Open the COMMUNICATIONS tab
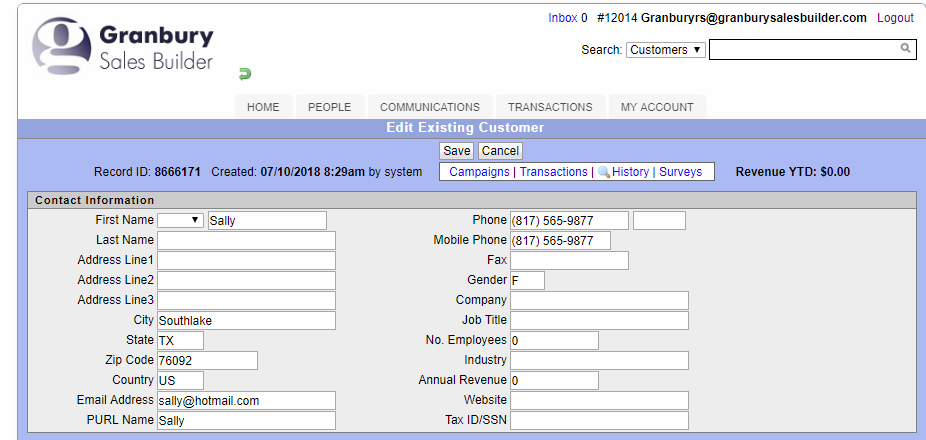The image size is (926, 440). 430,107
